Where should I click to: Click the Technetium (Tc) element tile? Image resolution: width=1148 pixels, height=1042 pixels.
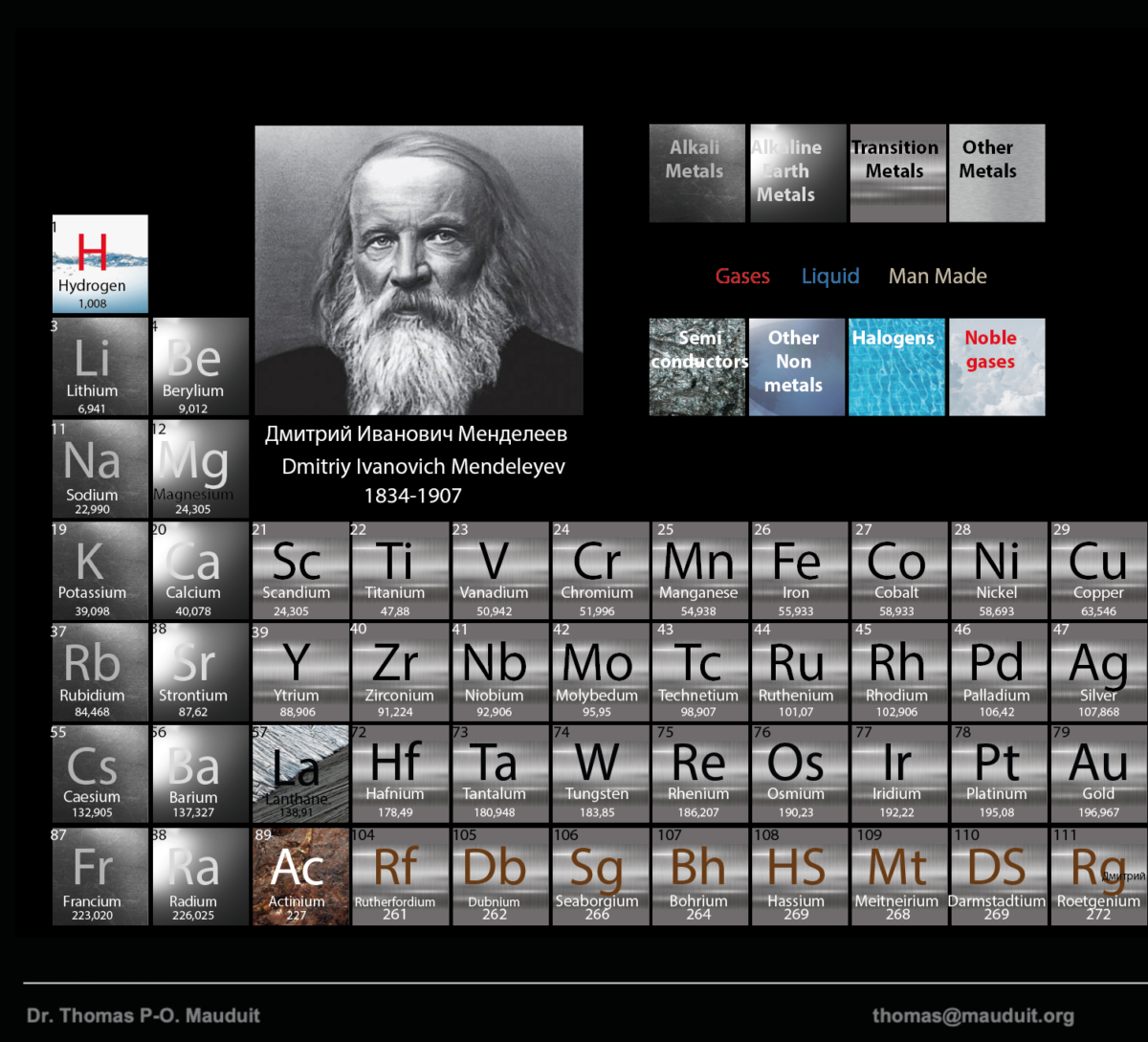point(698,673)
